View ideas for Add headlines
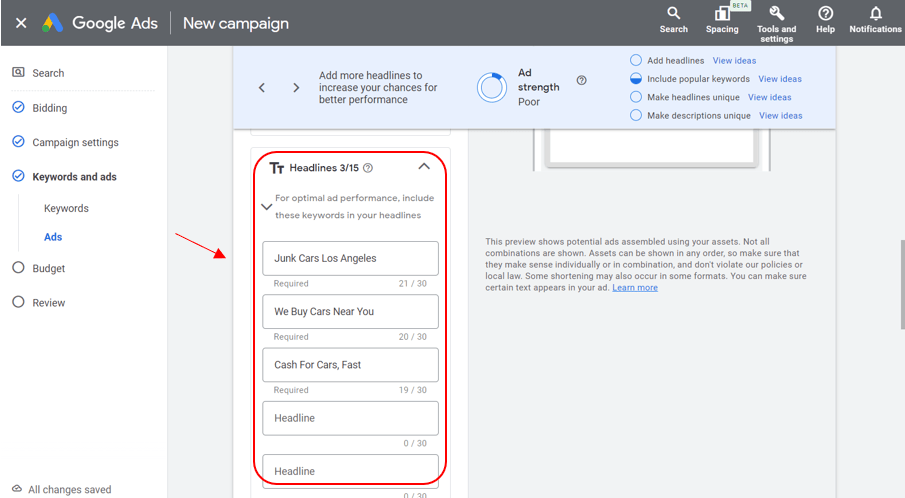The width and height of the screenshot is (905, 498). [x=734, y=61]
